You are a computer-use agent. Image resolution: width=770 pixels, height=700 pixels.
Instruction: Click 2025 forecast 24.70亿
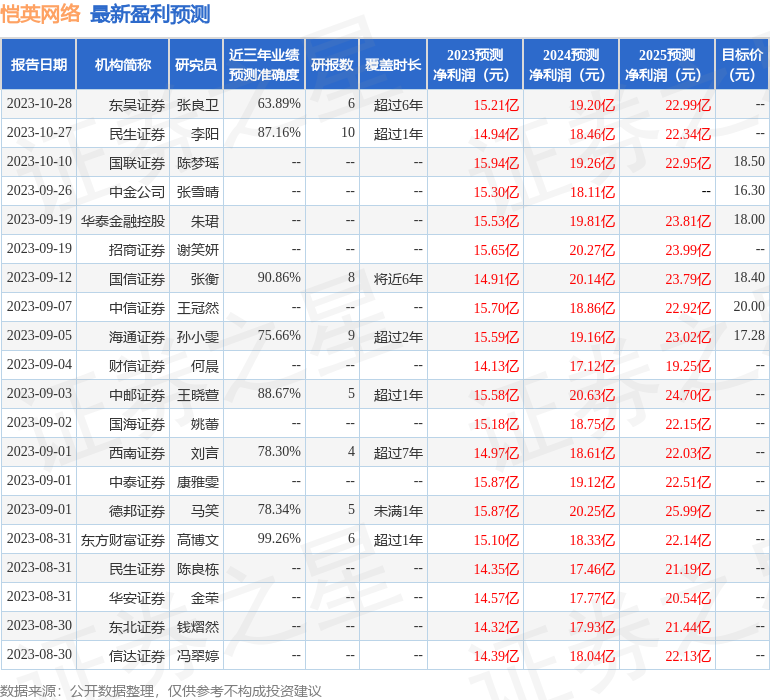pos(688,395)
